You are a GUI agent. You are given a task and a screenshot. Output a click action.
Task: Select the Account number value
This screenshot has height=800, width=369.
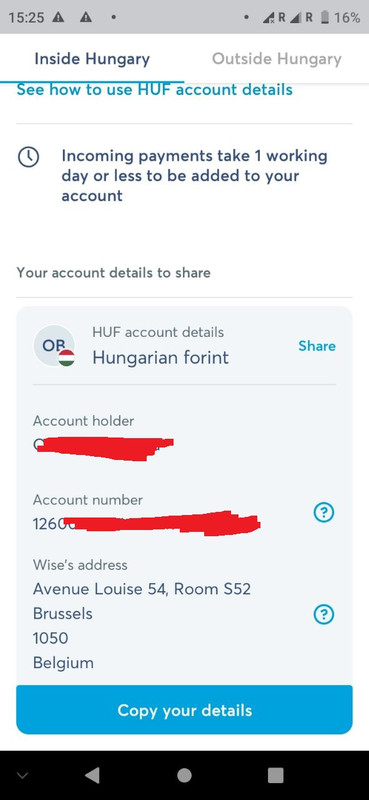pyautogui.click(x=147, y=523)
